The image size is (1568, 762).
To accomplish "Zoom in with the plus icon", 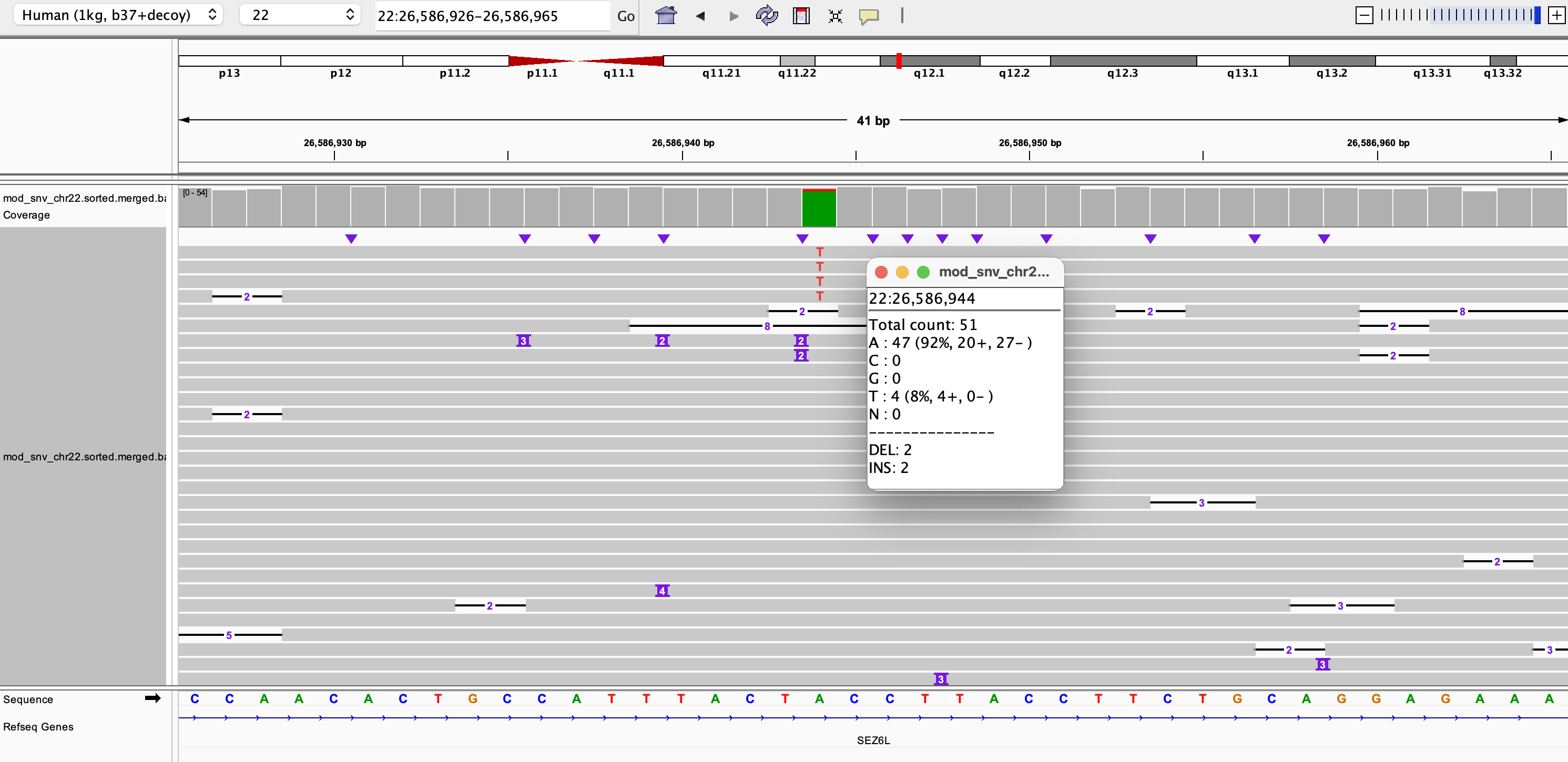I will pyautogui.click(x=1556, y=15).
